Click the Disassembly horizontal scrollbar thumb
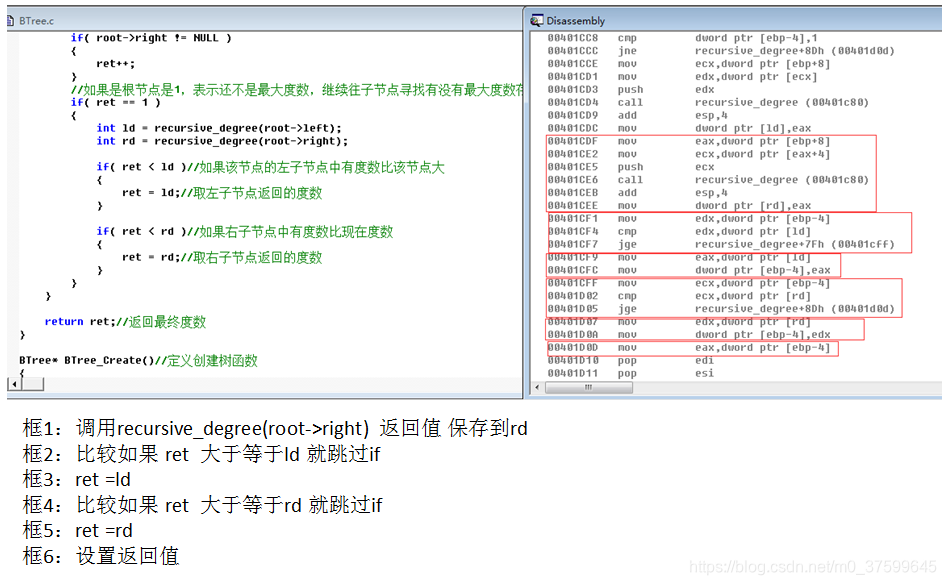This screenshot has width=946, height=585. (x=589, y=388)
